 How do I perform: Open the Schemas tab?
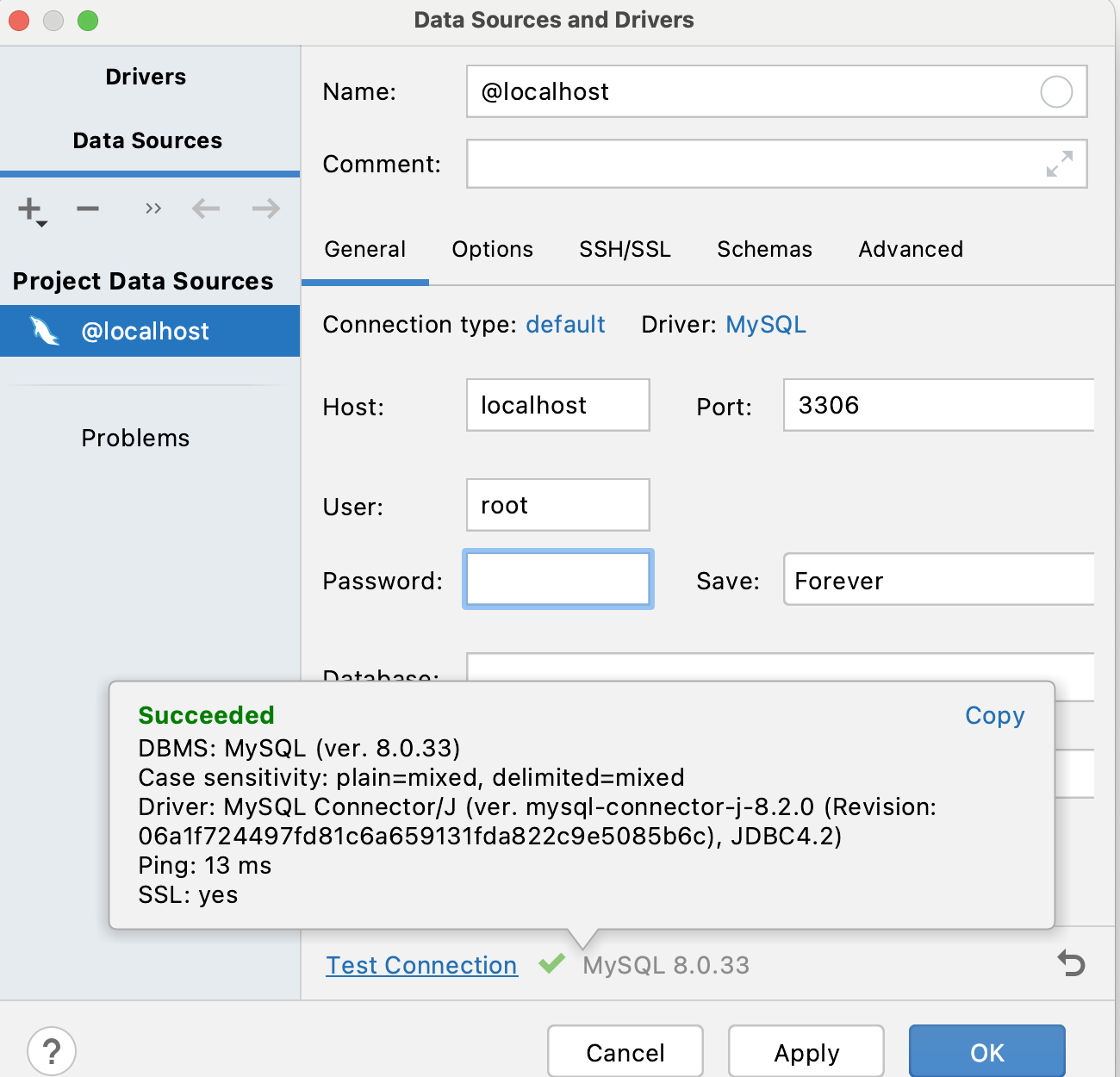764,250
